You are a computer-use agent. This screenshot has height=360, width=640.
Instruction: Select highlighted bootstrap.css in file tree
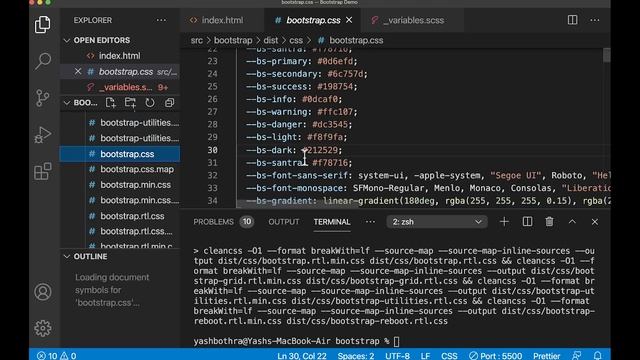point(120,154)
